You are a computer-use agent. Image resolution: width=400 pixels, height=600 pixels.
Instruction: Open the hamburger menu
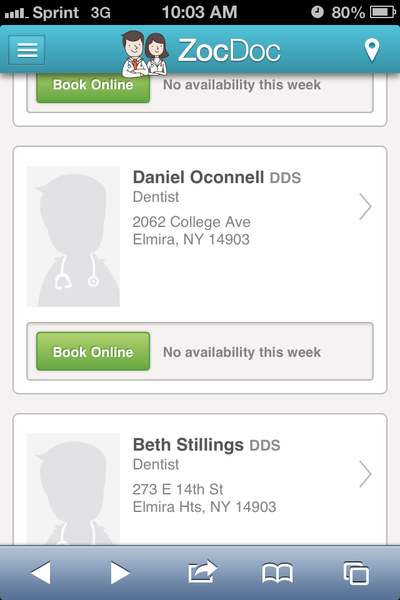(27, 50)
